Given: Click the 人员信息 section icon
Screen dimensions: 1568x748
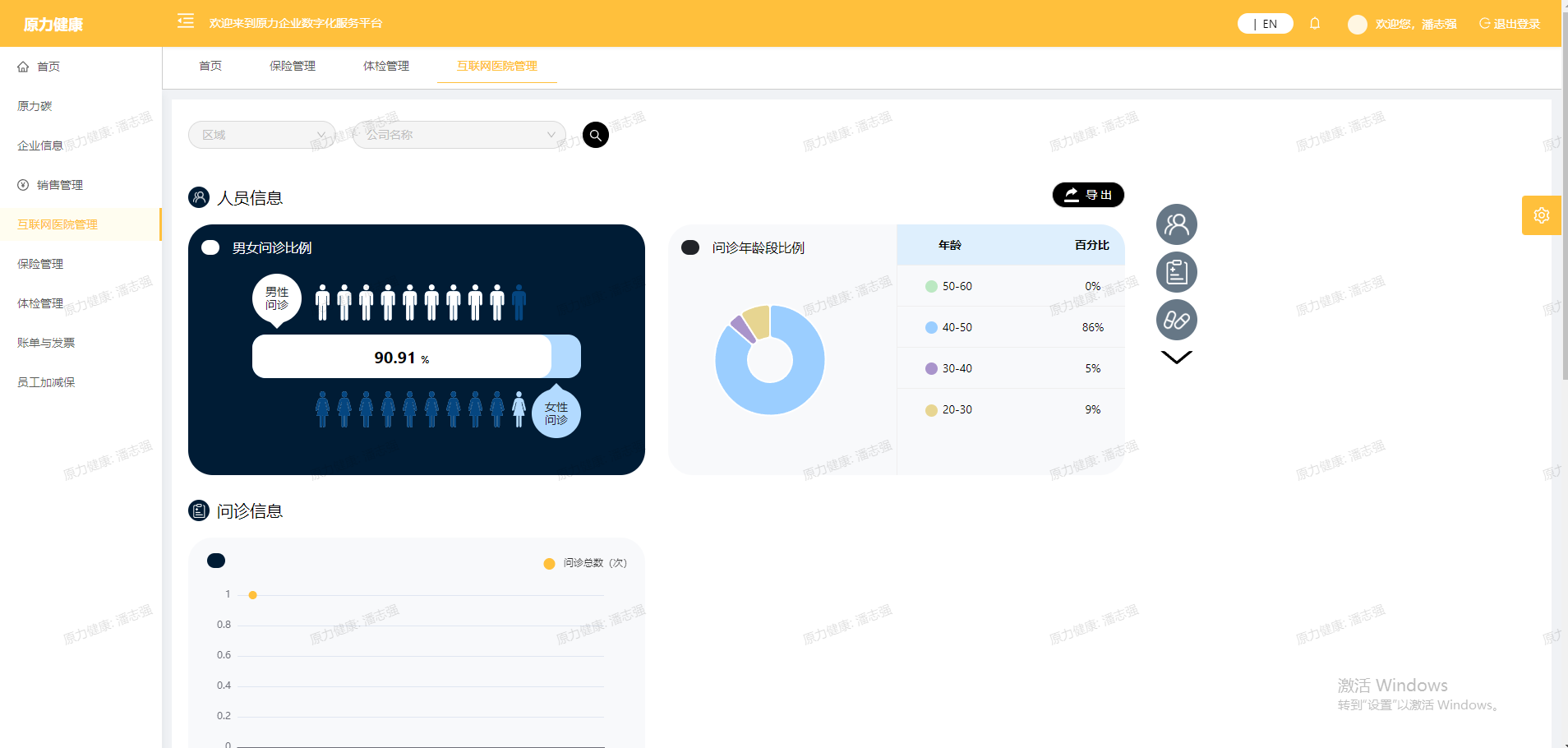Looking at the screenshot, I should [x=199, y=197].
